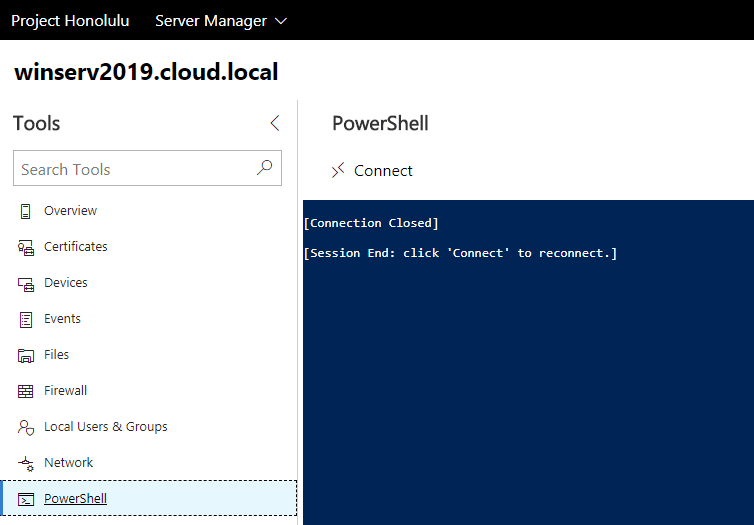This screenshot has width=754, height=525.
Task: Go to the Events tool
Action: pyautogui.click(x=62, y=319)
